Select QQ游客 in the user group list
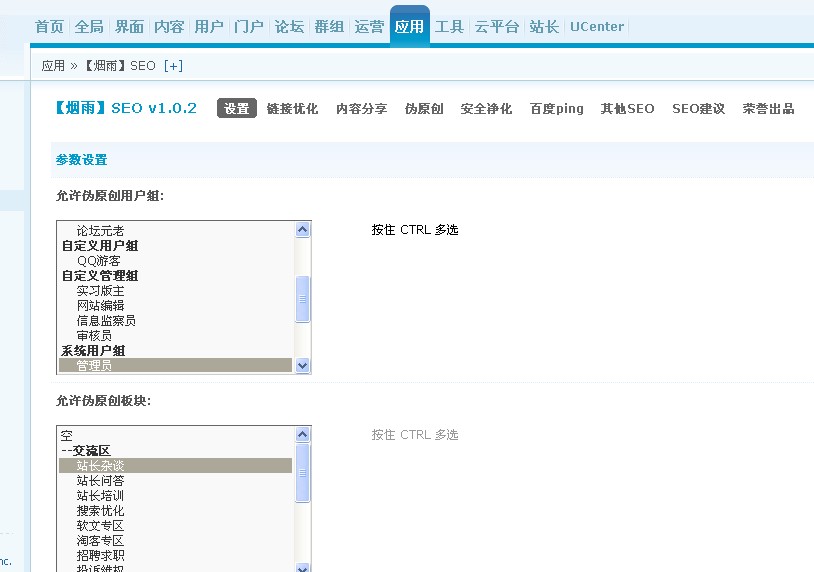814x572 pixels. click(99, 261)
